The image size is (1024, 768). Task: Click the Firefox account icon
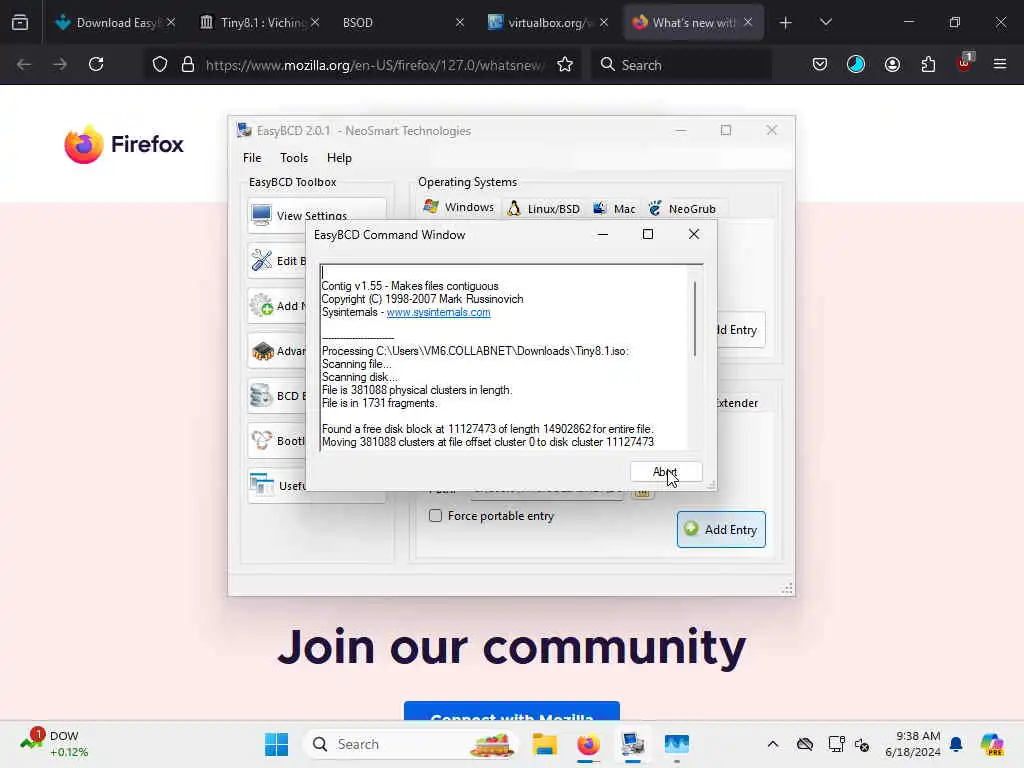(892, 64)
